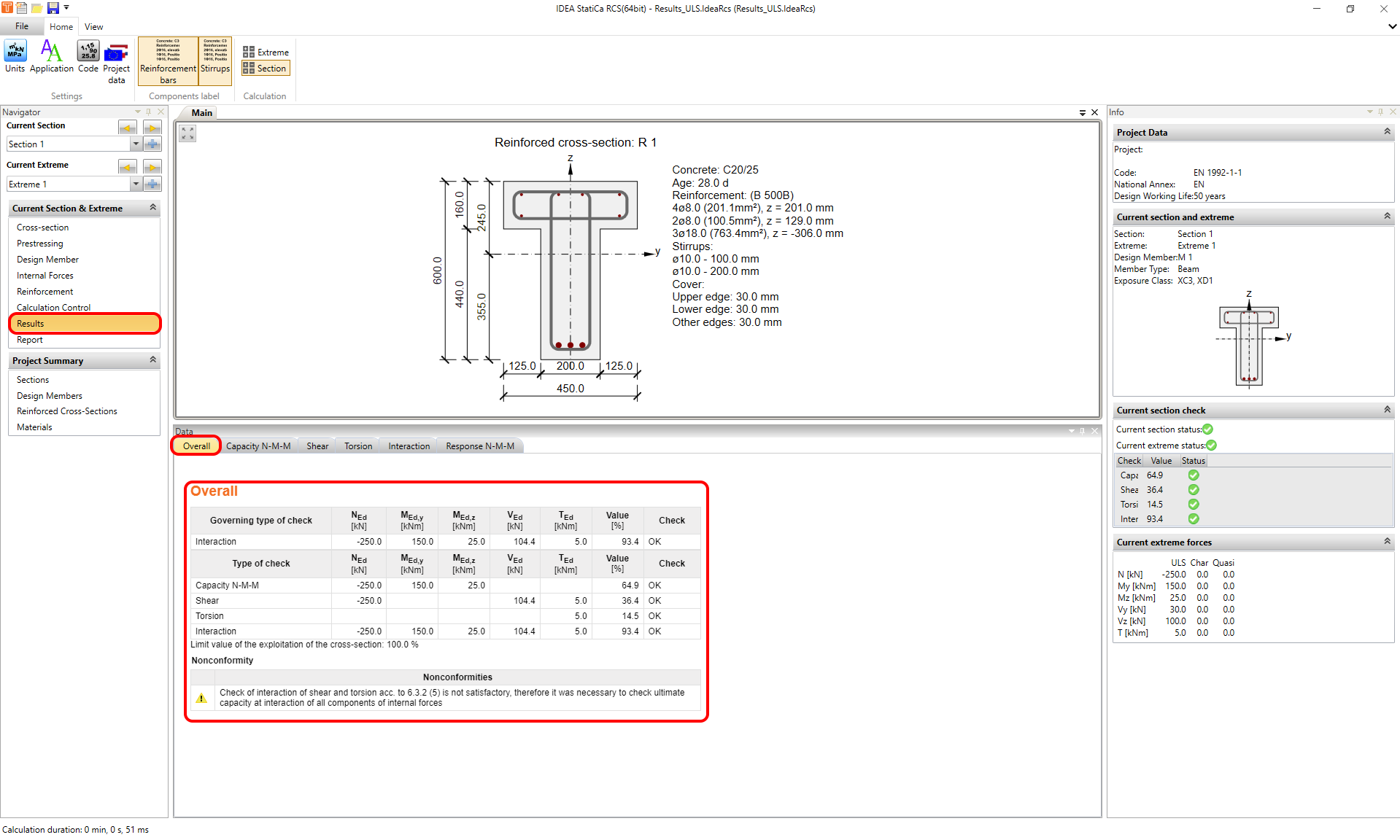Screen dimensions: 1400x840
Task: Run the Extreme calculation
Action: 266,52
